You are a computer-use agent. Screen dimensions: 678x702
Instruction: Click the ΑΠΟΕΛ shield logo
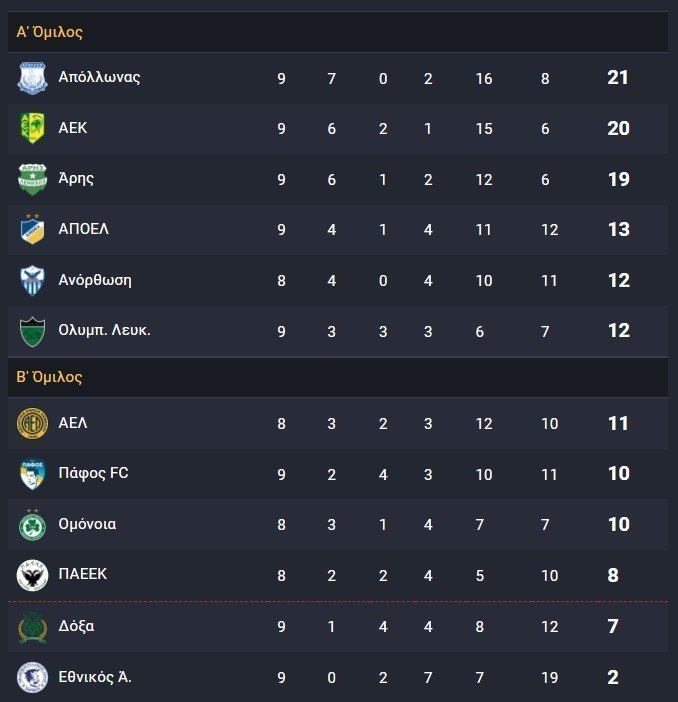32,229
